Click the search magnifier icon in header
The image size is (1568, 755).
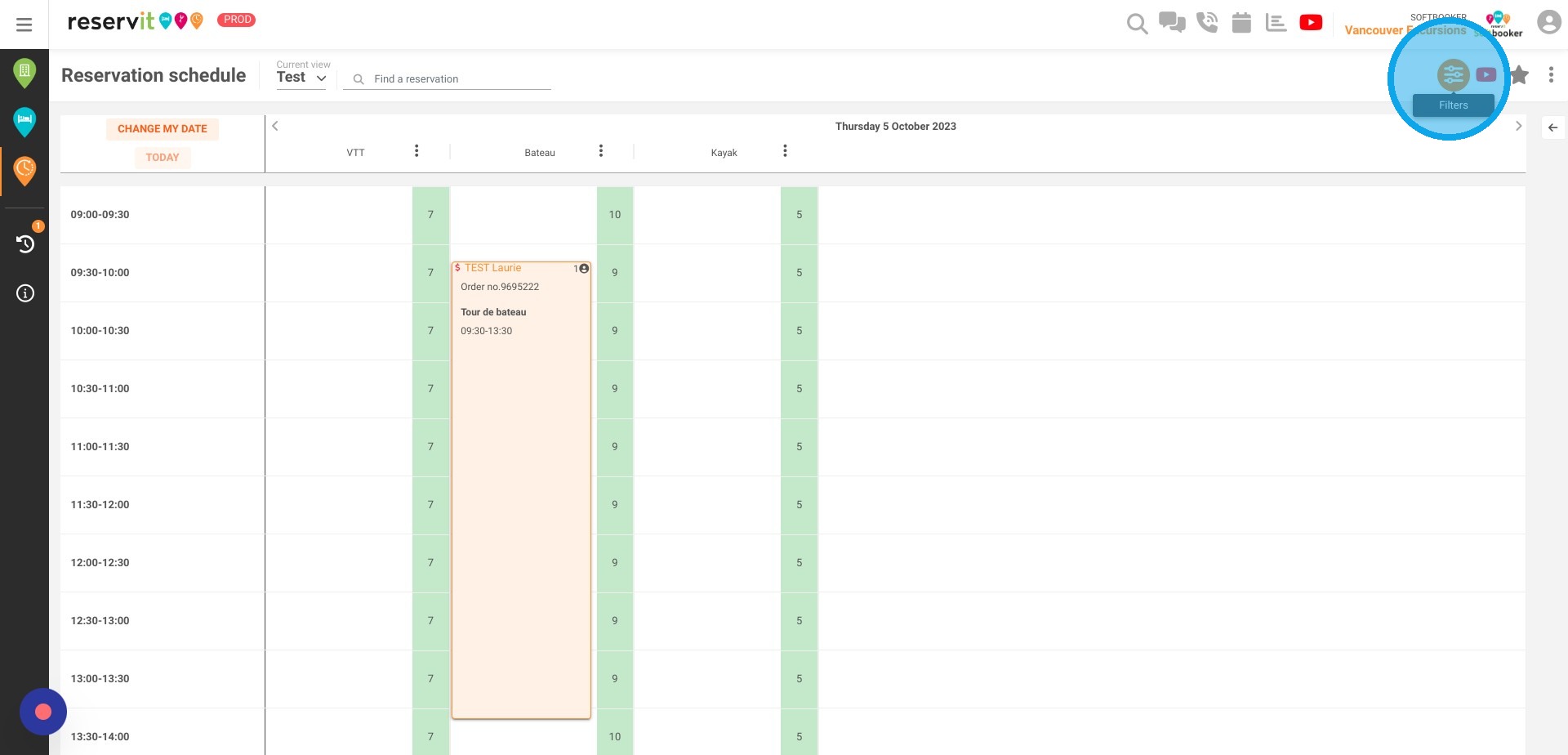point(1137,24)
